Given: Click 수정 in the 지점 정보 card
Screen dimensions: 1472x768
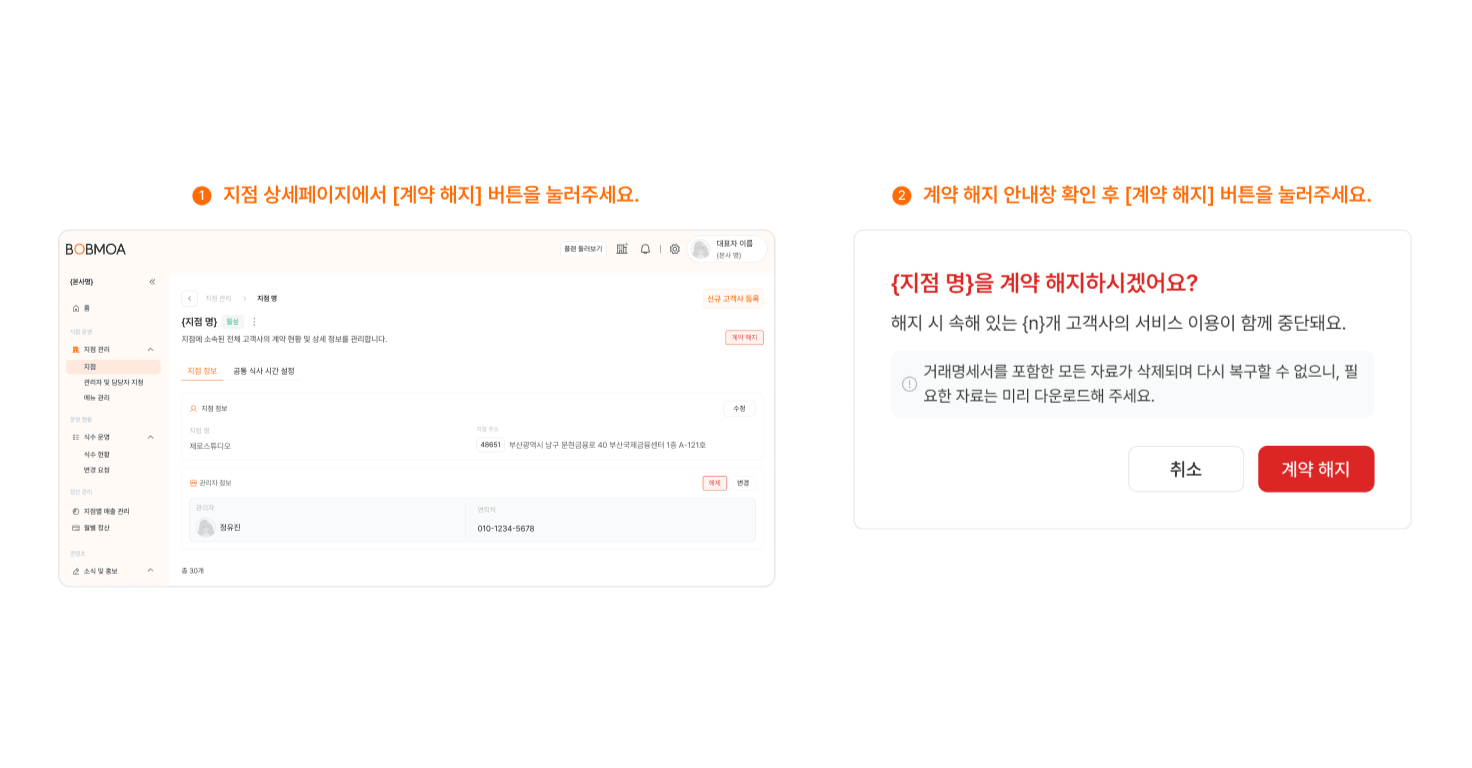Looking at the screenshot, I should point(739,408).
